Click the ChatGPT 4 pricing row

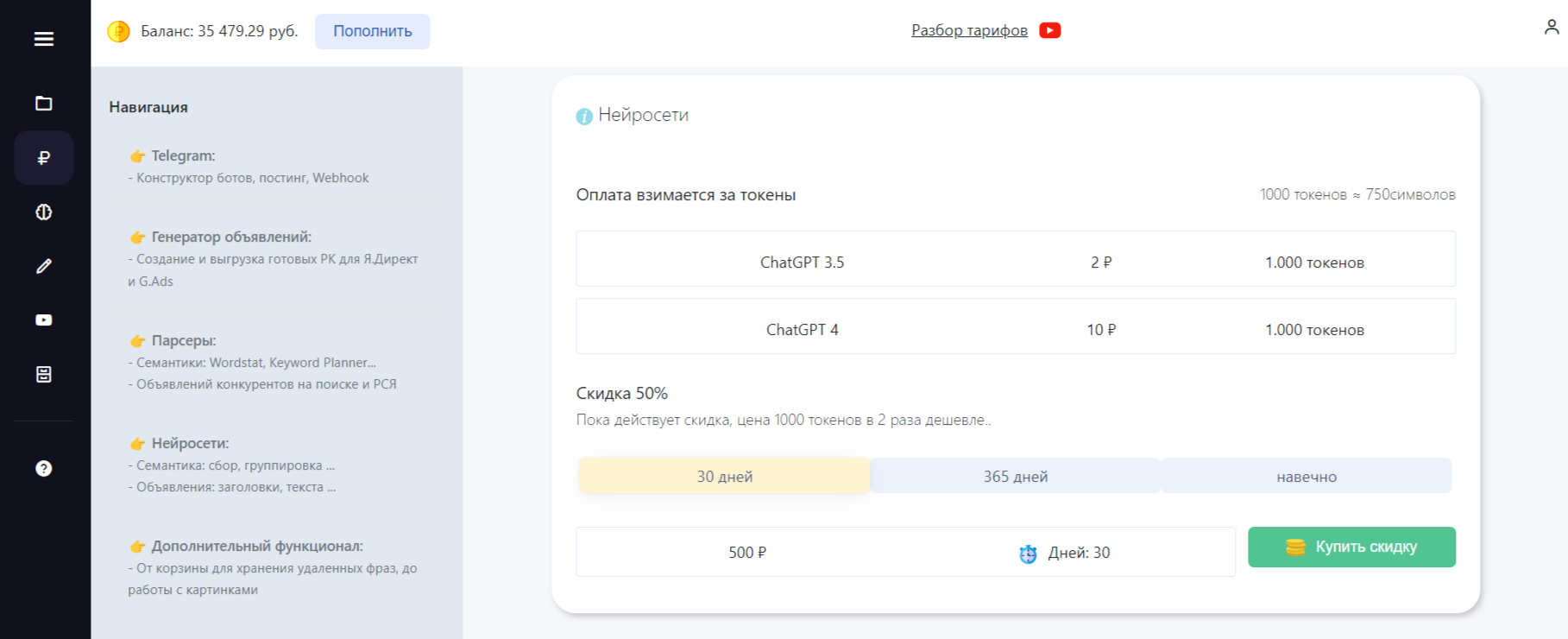(1016, 326)
